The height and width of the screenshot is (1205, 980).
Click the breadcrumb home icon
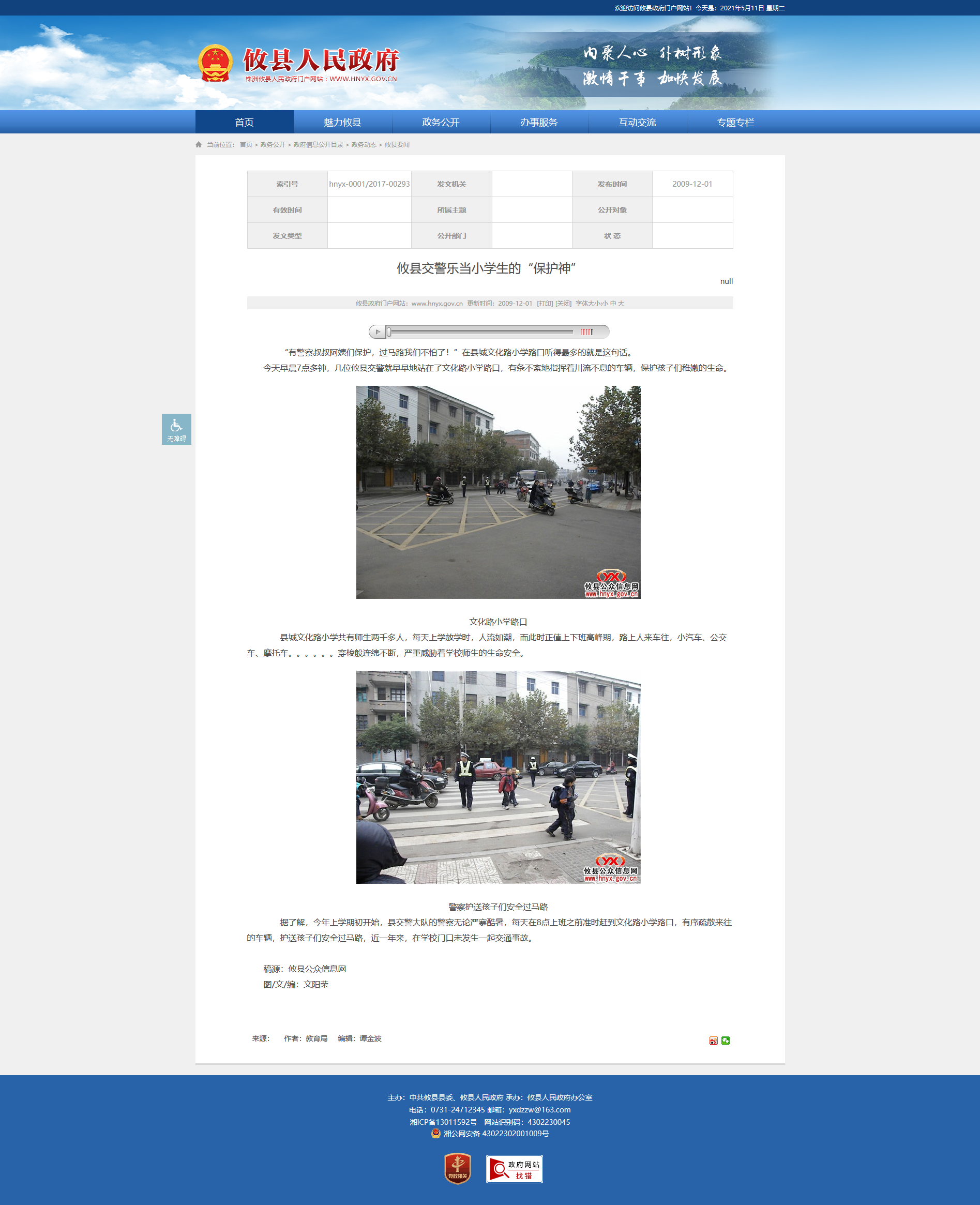[199, 145]
